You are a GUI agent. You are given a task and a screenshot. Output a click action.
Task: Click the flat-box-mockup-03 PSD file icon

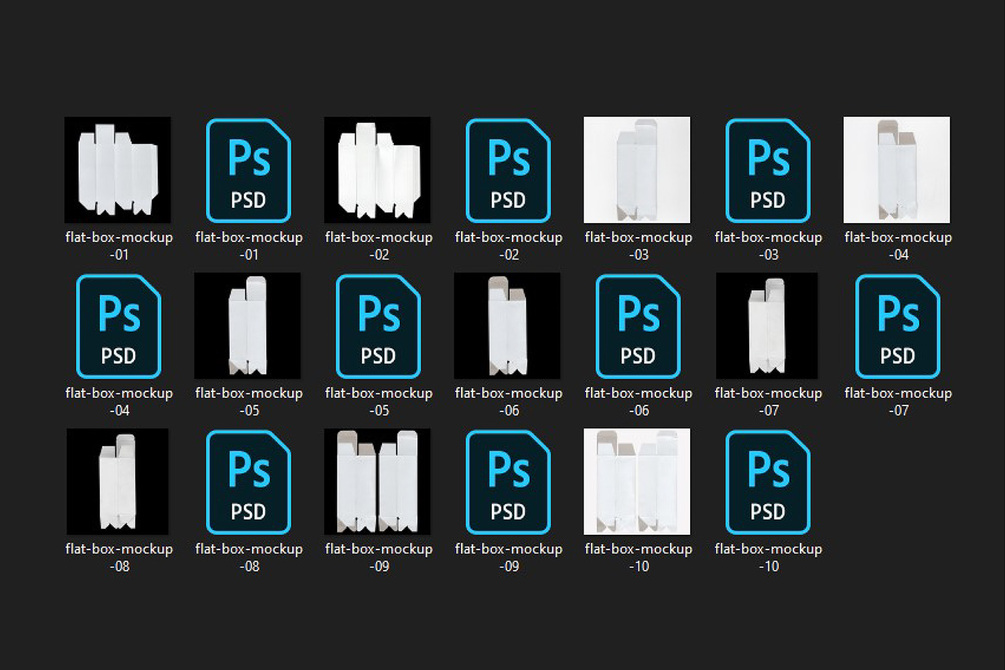coord(768,171)
